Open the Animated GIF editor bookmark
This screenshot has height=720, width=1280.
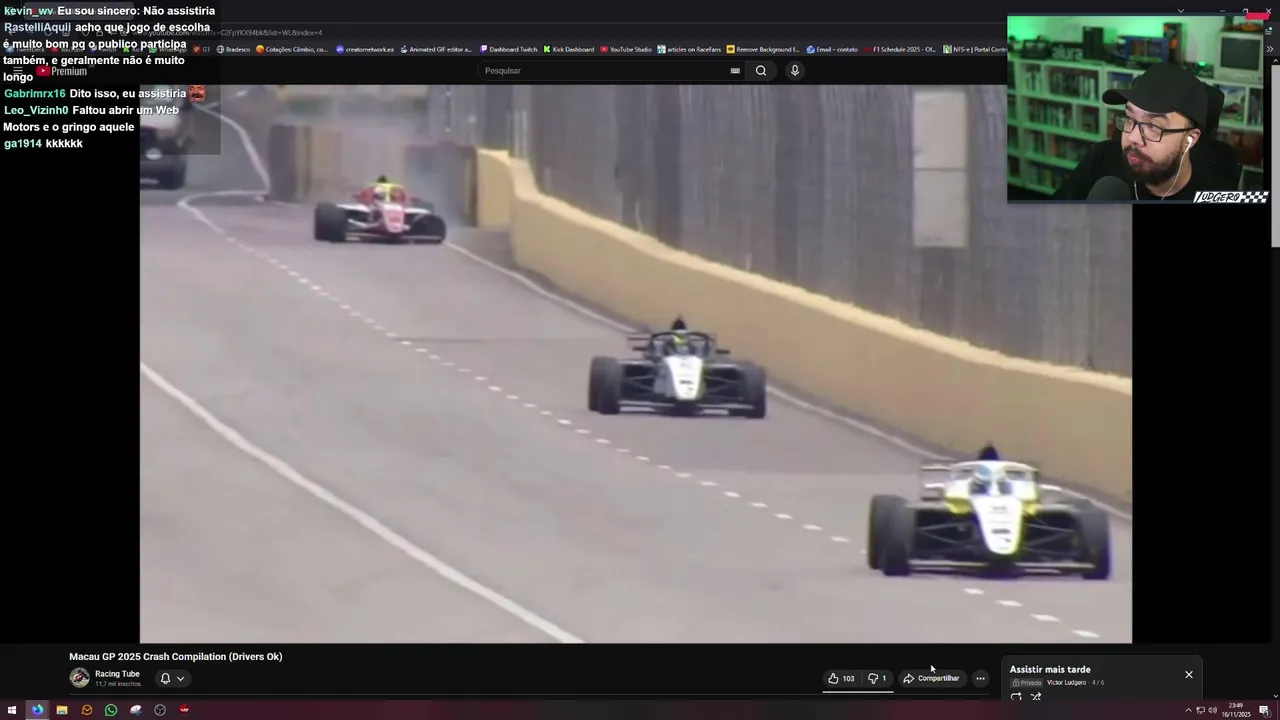point(436,49)
